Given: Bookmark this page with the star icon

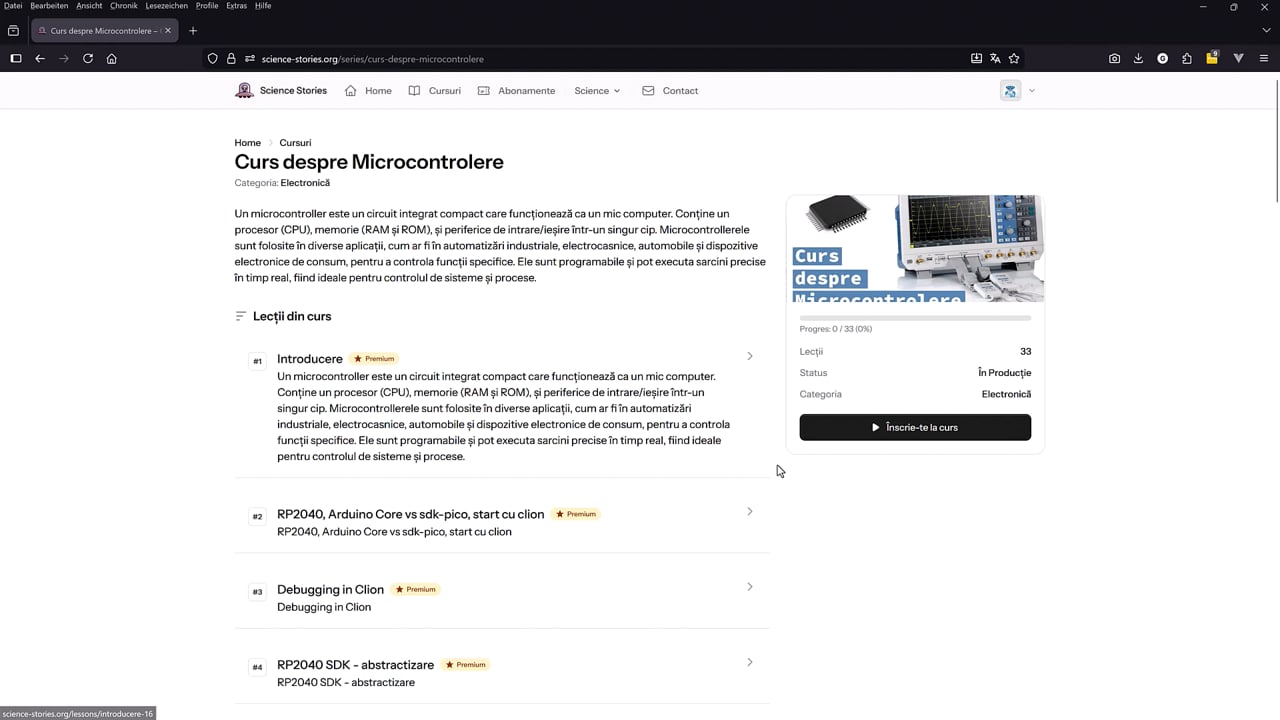Looking at the screenshot, I should point(1014,59).
